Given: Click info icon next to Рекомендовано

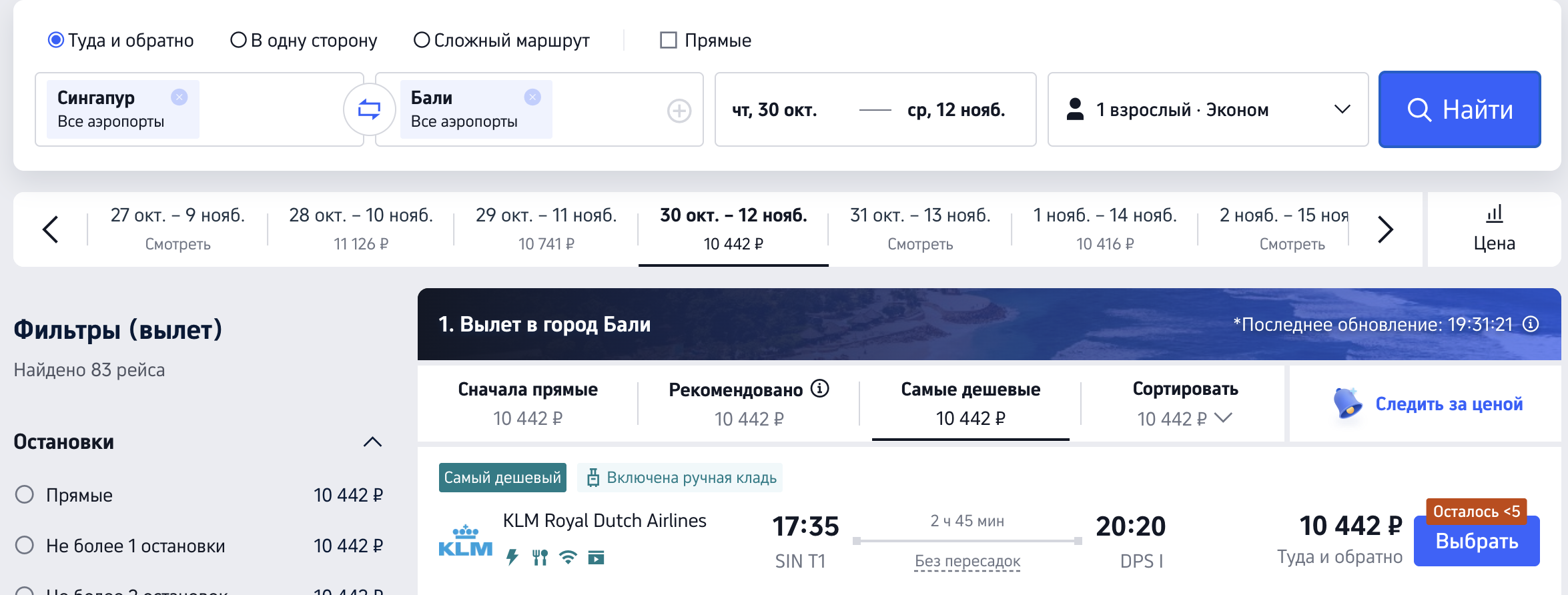Looking at the screenshot, I should tap(820, 388).
